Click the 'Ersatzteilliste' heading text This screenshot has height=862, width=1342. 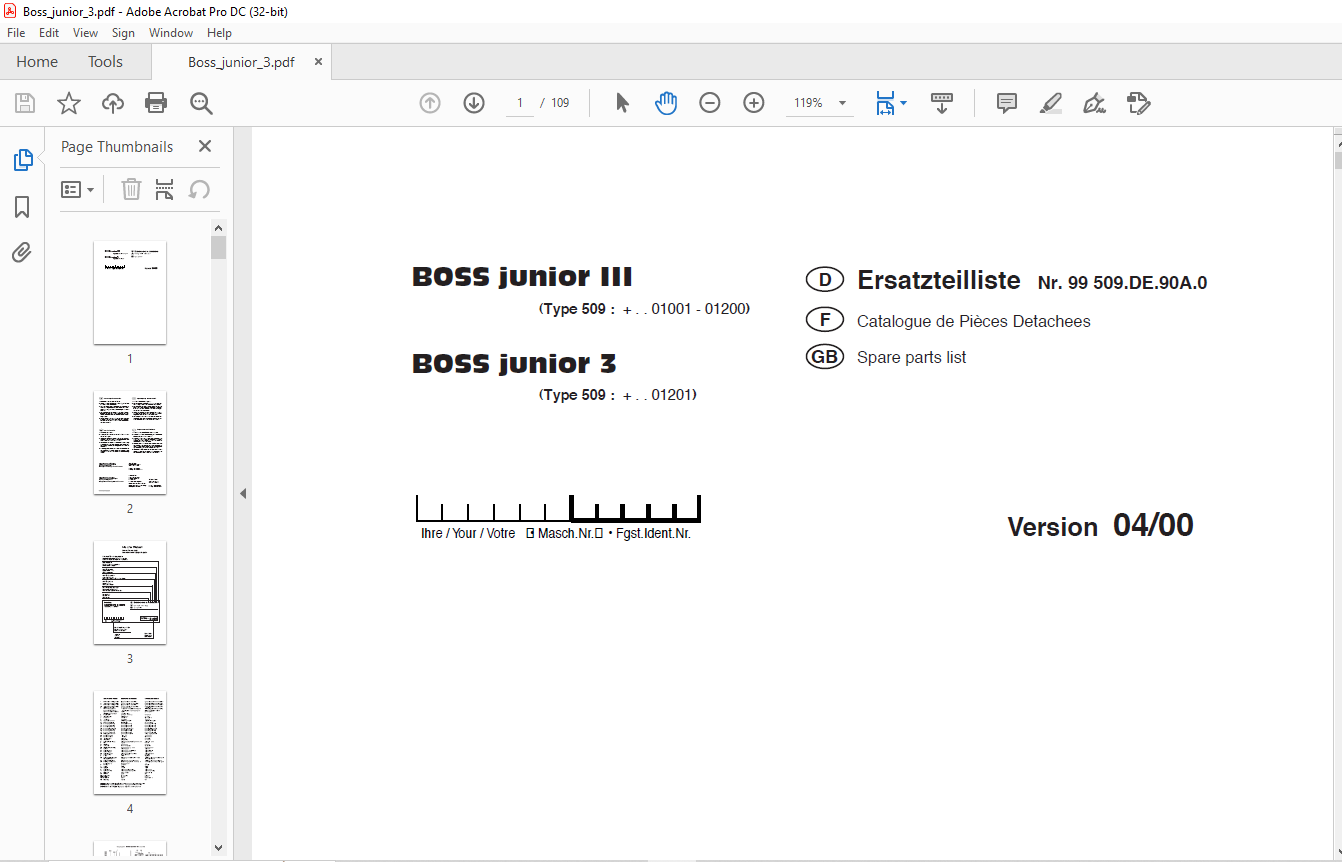point(939,281)
